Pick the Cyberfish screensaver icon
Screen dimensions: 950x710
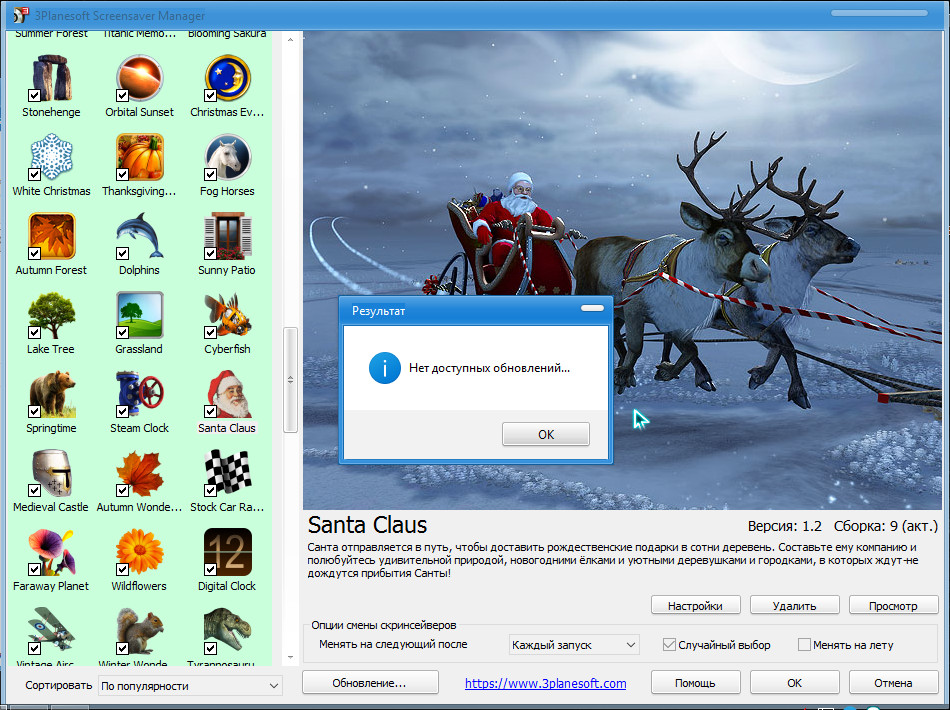click(227, 315)
